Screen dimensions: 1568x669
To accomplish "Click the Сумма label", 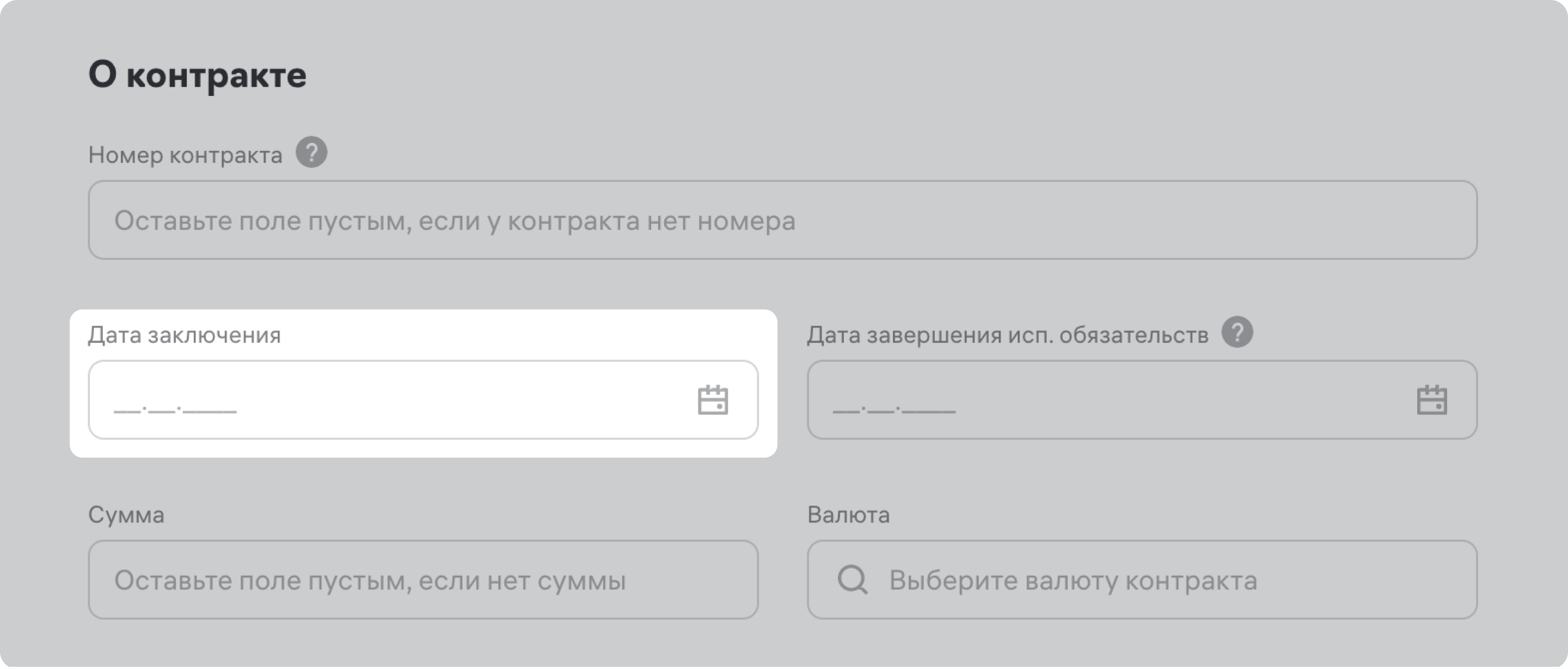I will [x=126, y=515].
